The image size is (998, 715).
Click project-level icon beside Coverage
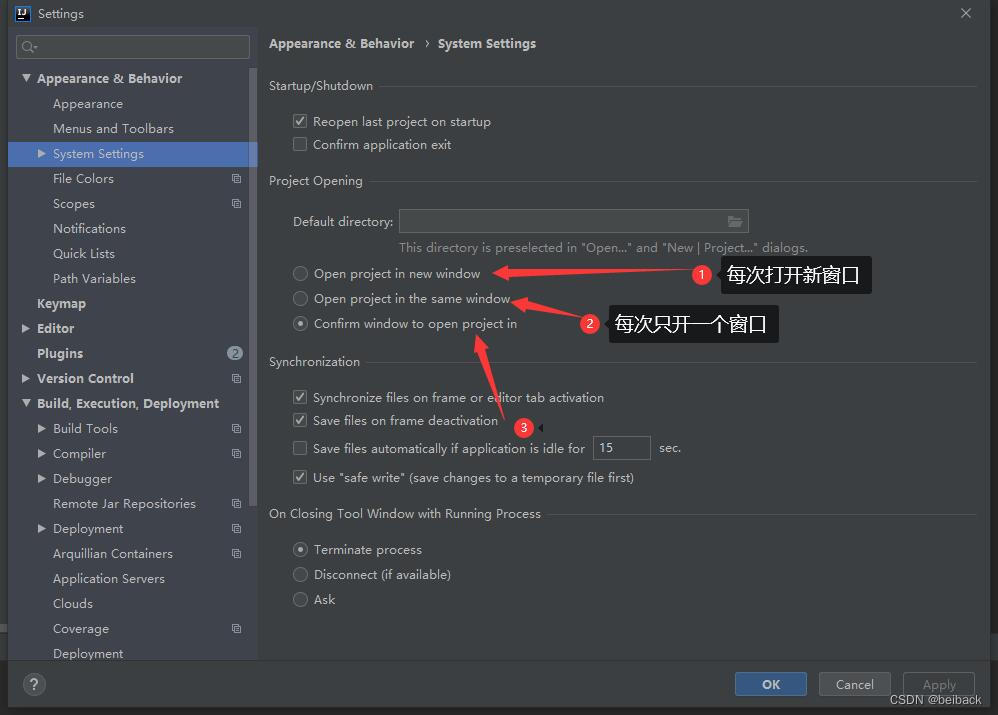coord(236,628)
